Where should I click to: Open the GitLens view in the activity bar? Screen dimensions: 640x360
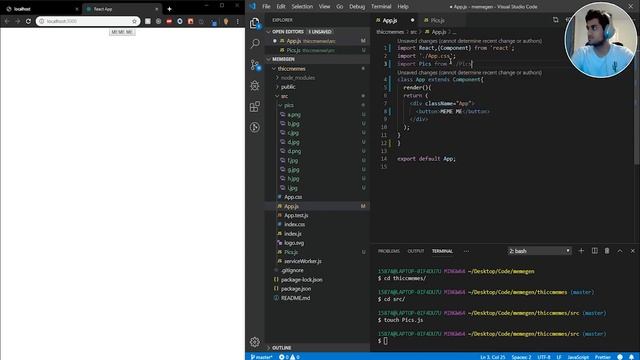pyautogui.click(x=255, y=127)
